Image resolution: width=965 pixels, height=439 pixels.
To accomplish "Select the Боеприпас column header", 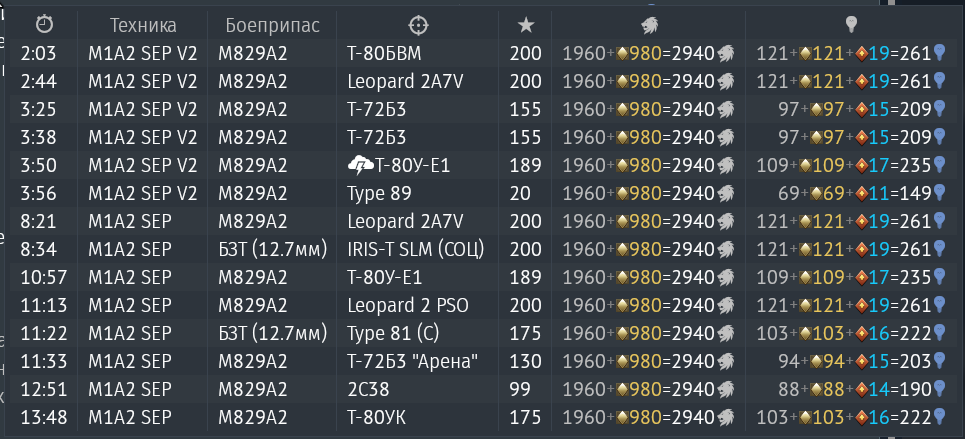I will point(273,25).
